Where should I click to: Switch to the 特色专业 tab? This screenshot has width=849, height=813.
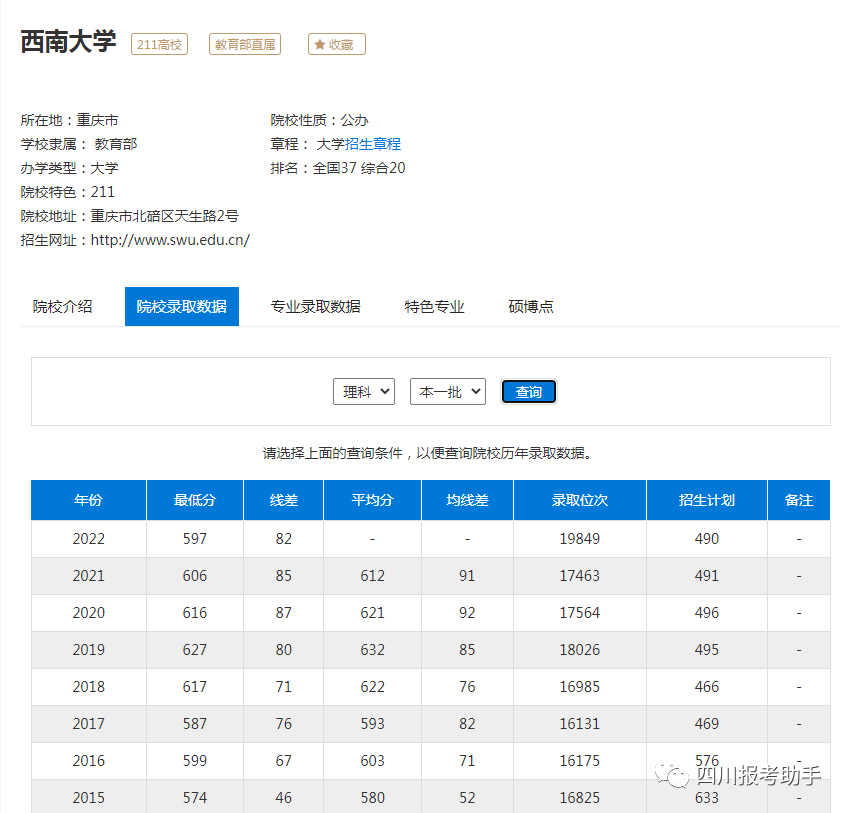(434, 306)
